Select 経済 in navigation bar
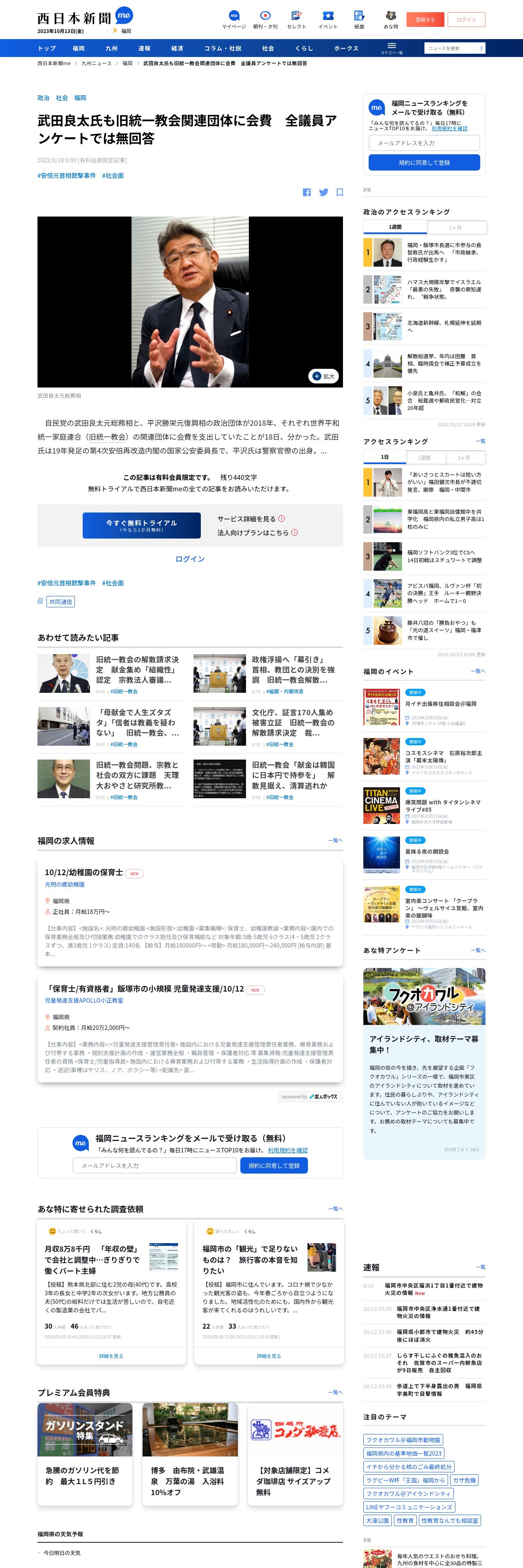Viewport: 523px width, 1568px height. click(x=177, y=48)
